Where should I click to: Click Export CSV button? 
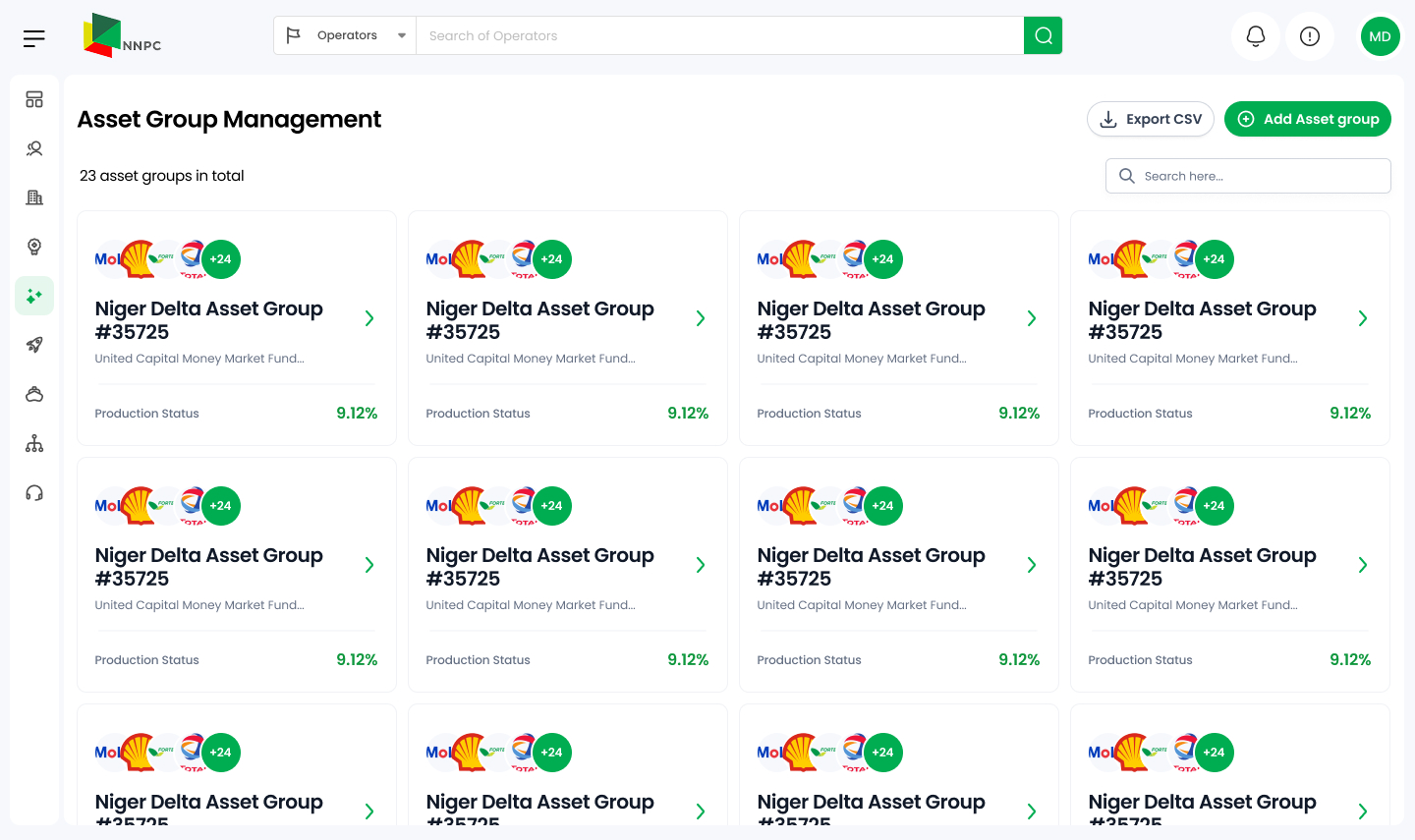coord(1151,119)
